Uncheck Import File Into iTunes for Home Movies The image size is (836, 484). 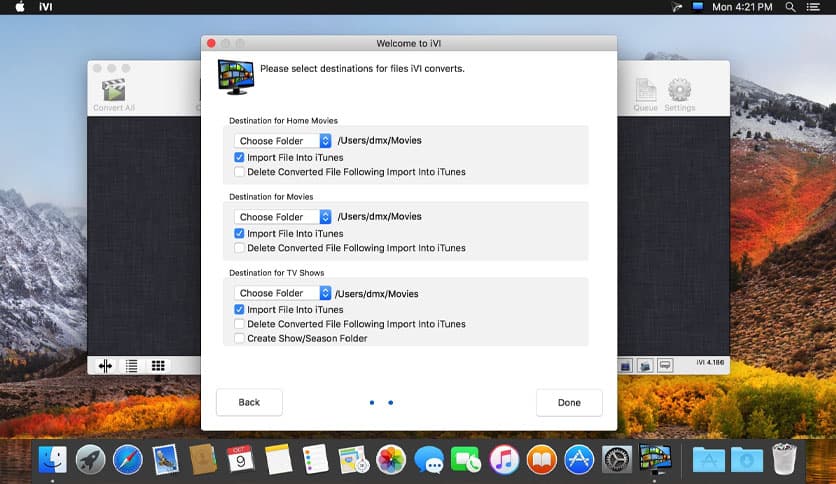239,157
